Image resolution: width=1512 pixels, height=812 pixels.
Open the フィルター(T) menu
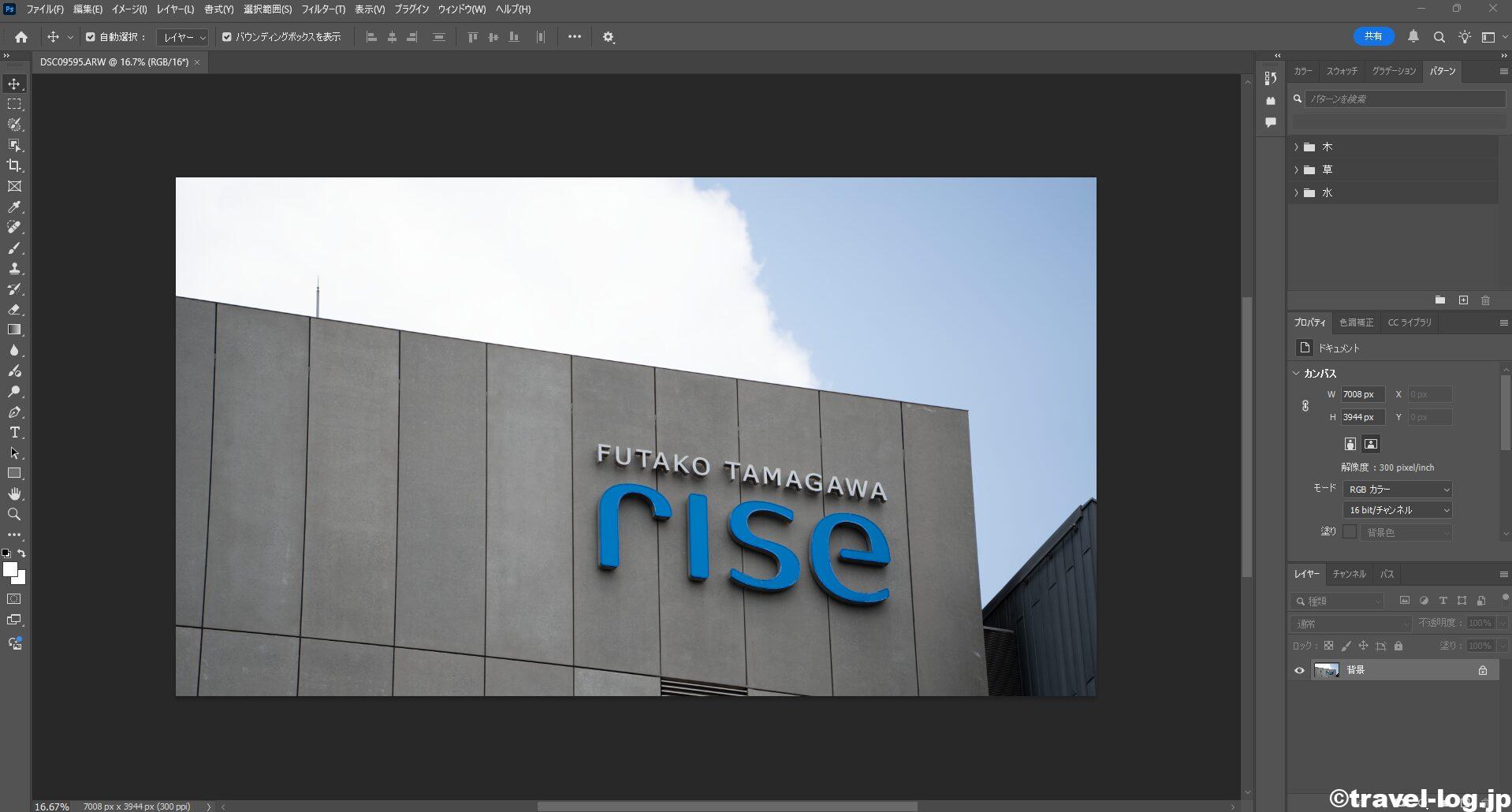pyautogui.click(x=322, y=9)
